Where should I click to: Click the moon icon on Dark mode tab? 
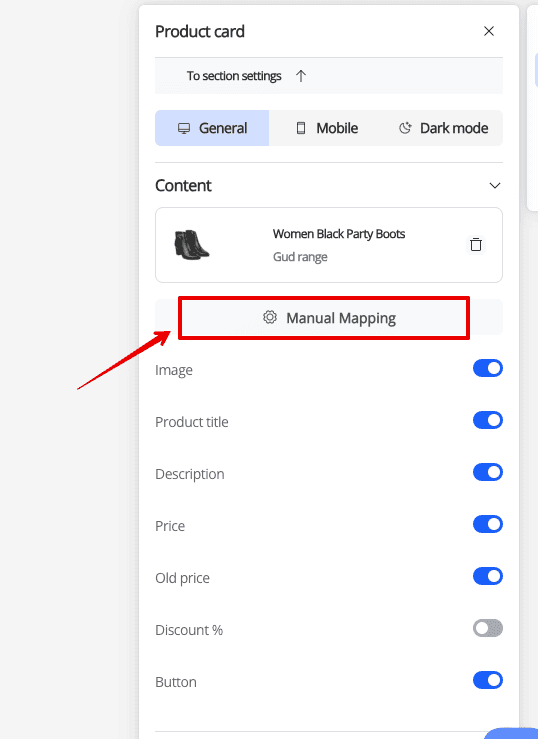pyautogui.click(x=405, y=128)
